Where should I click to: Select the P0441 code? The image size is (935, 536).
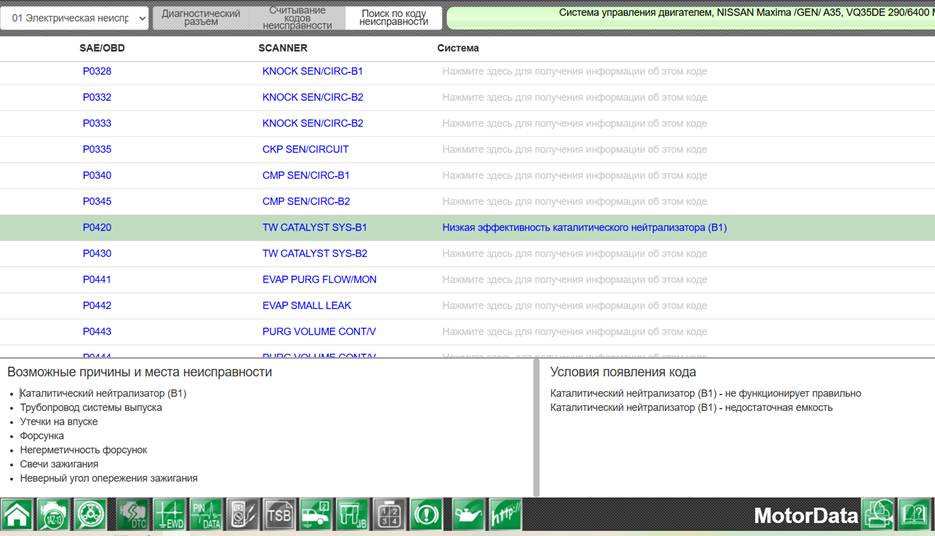pyautogui.click(x=97, y=280)
